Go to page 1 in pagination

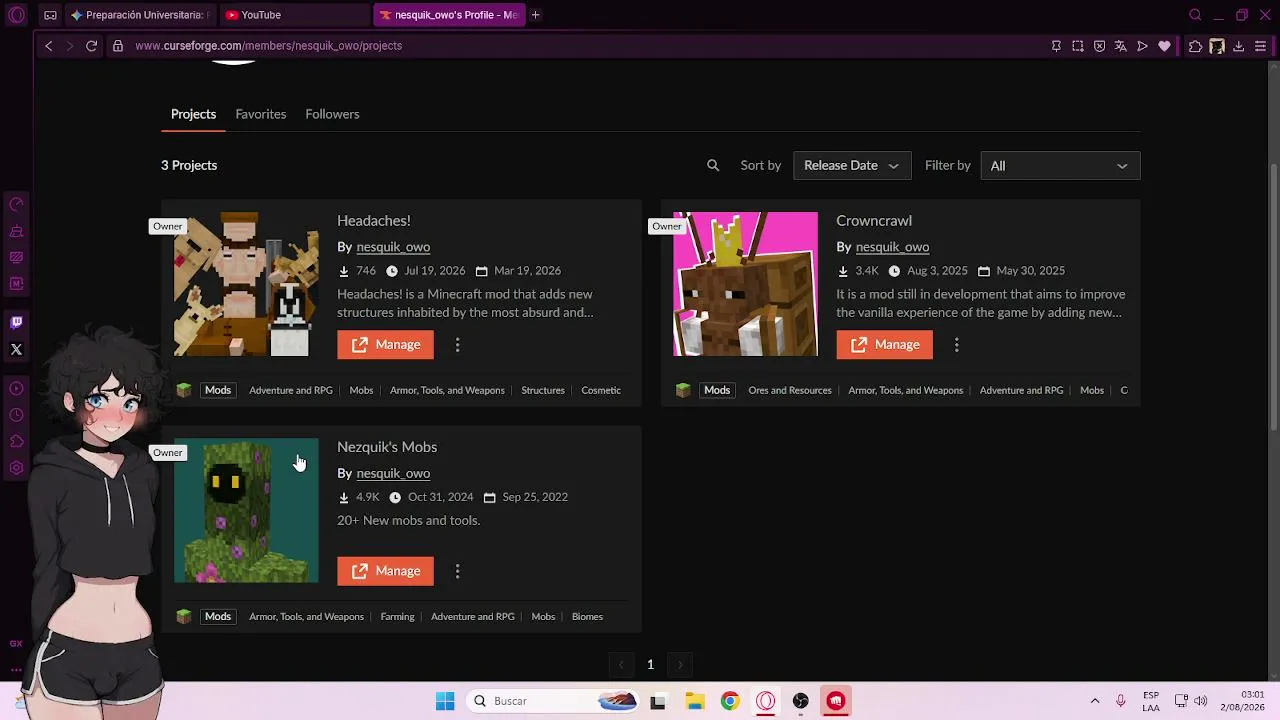(650, 664)
